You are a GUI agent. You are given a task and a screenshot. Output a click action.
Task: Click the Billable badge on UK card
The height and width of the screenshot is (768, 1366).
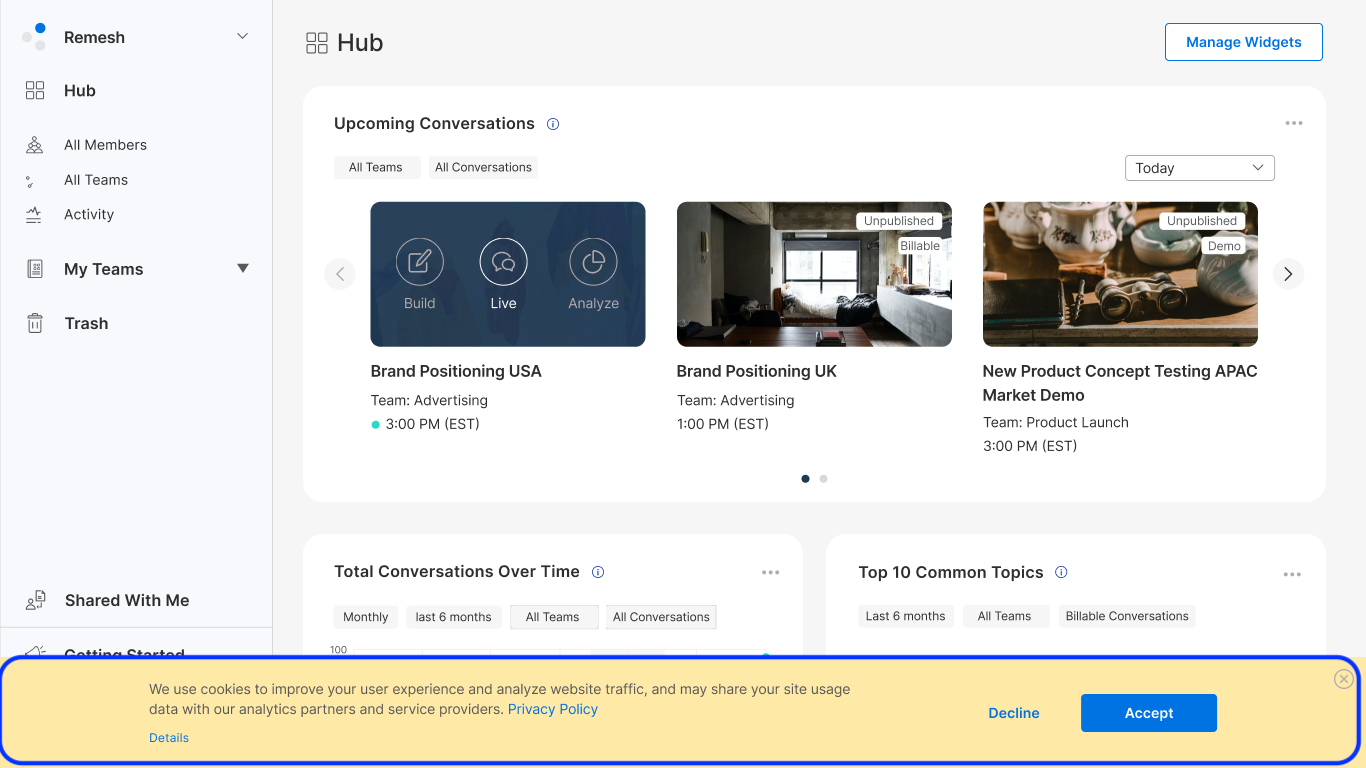pyautogui.click(x=920, y=246)
